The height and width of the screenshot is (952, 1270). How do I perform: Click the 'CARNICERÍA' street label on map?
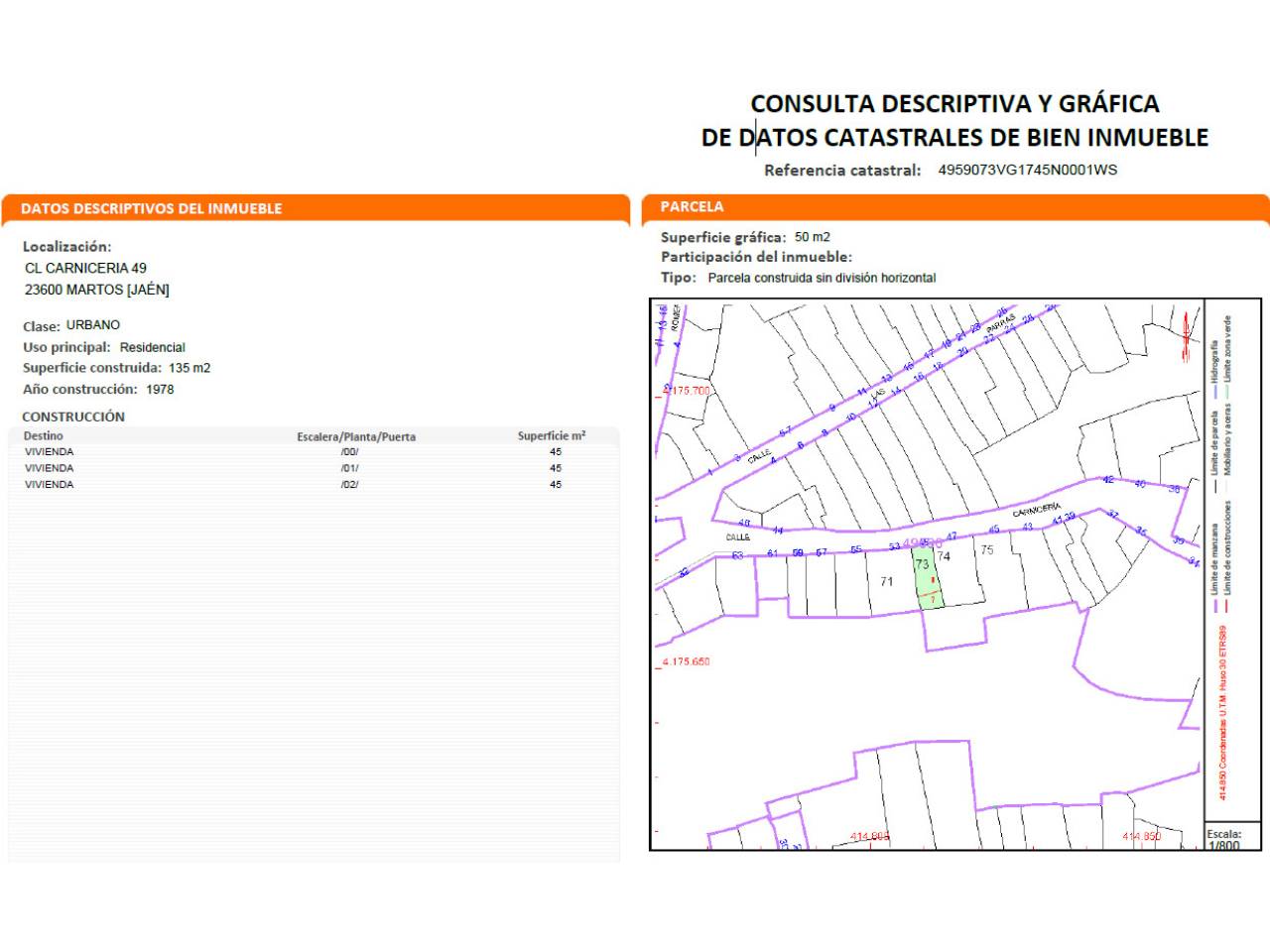[1036, 511]
